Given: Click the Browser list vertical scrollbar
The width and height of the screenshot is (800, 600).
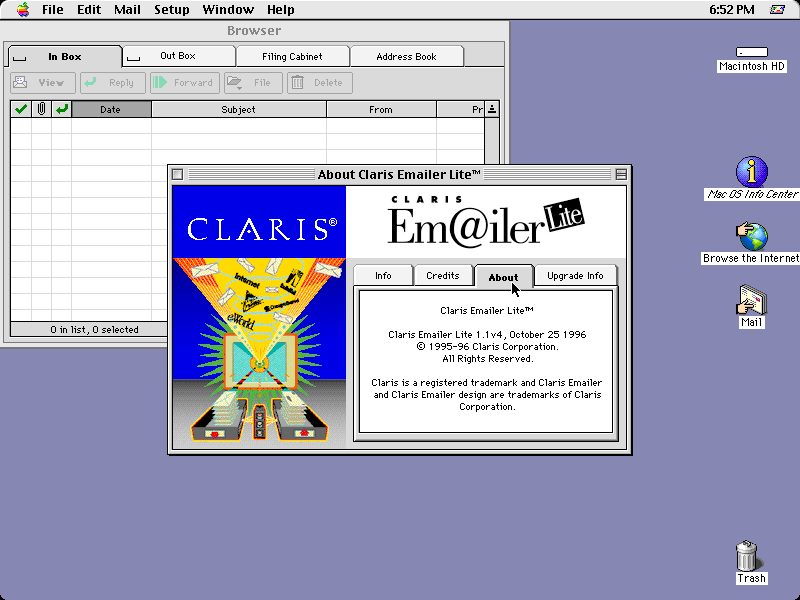Looking at the screenshot, I should coord(492,141).
